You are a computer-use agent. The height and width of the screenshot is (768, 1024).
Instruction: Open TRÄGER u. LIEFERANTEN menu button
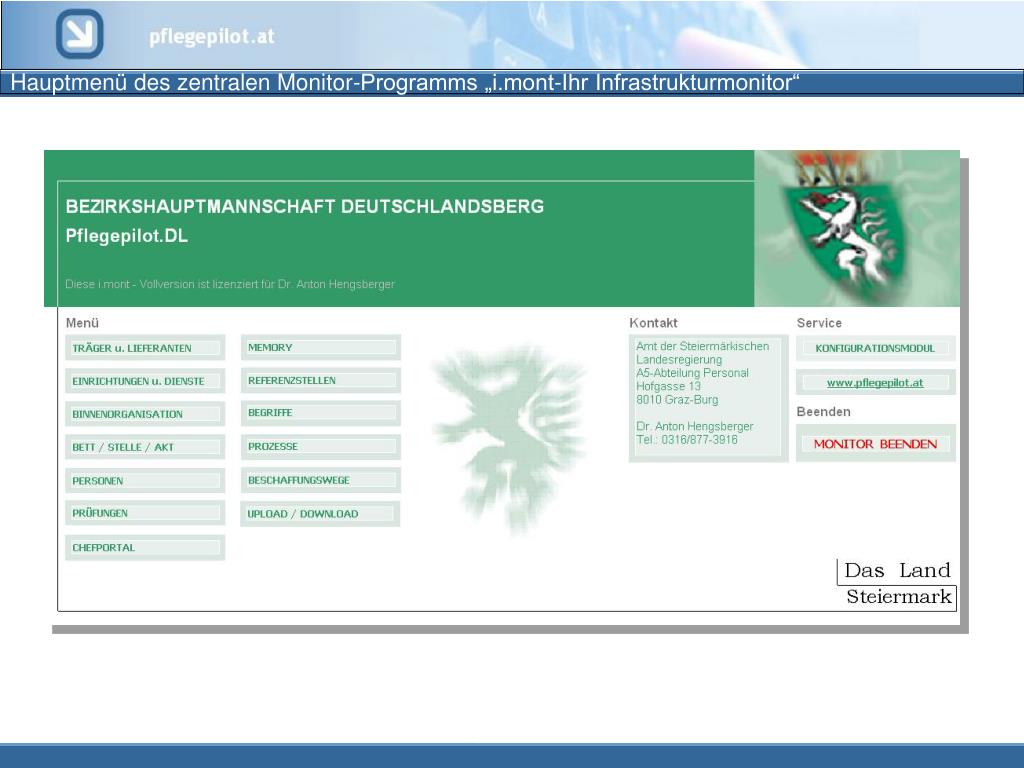tap(145, 348)
